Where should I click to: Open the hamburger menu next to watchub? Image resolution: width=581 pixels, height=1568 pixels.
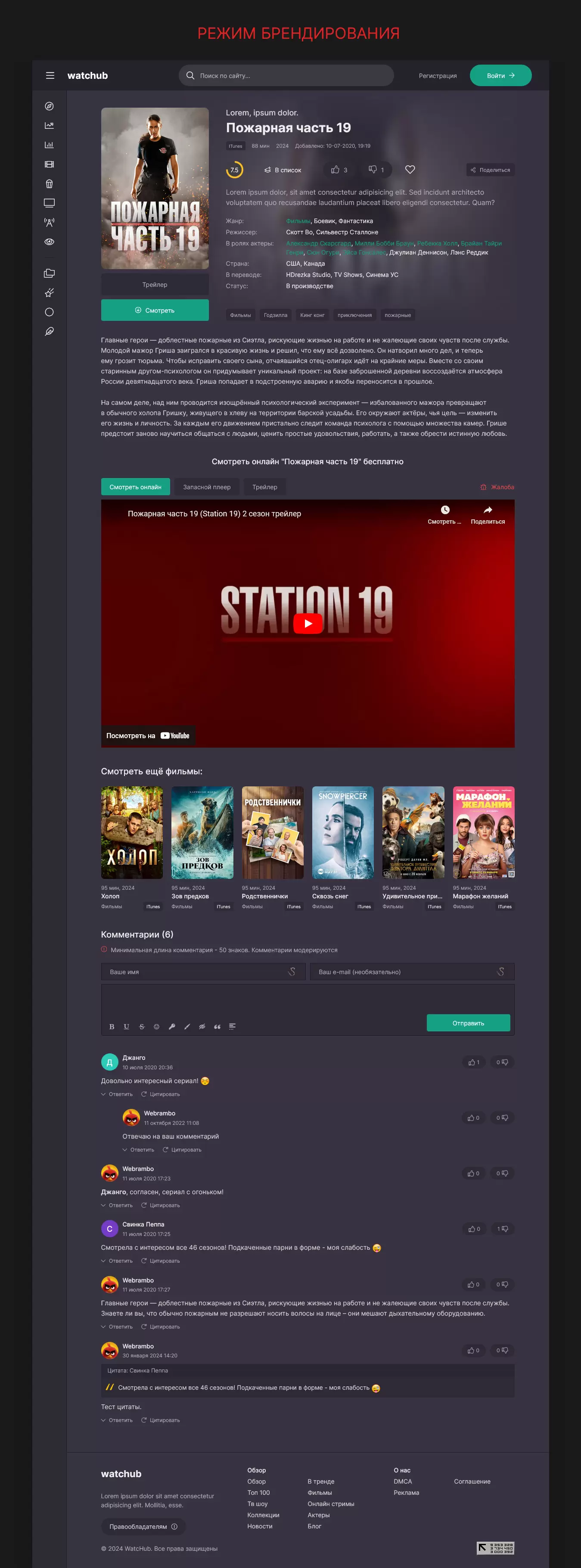pyautogui.click(x=50, y=75)
